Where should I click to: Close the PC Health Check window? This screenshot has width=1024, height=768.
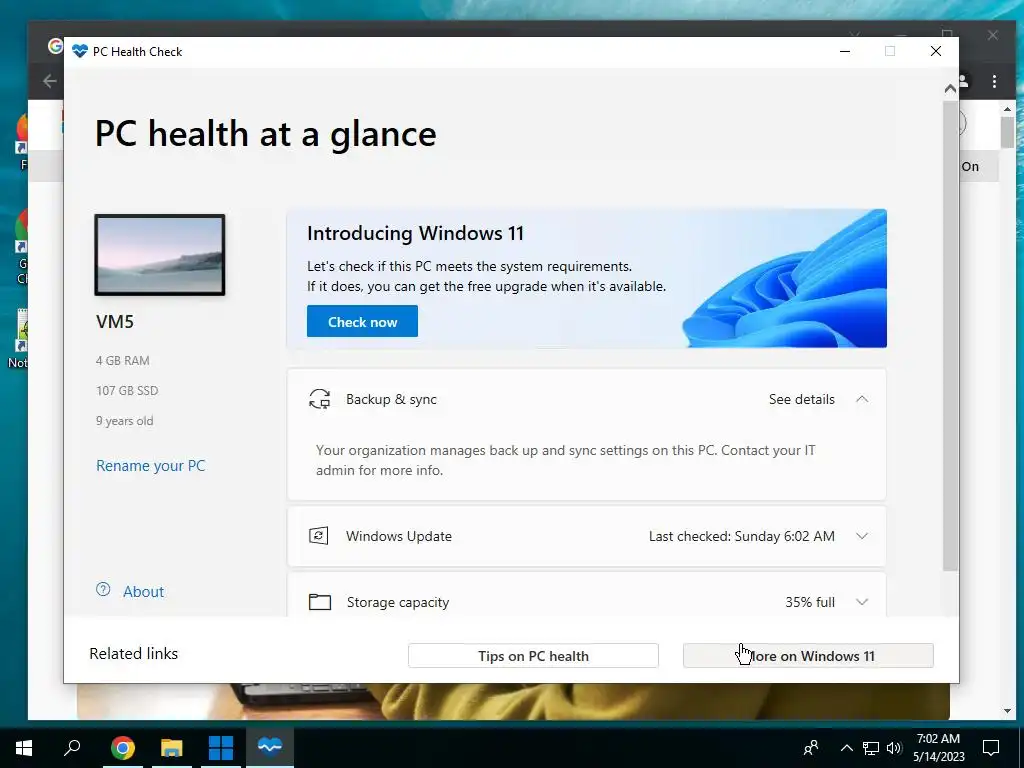point(935,51)
